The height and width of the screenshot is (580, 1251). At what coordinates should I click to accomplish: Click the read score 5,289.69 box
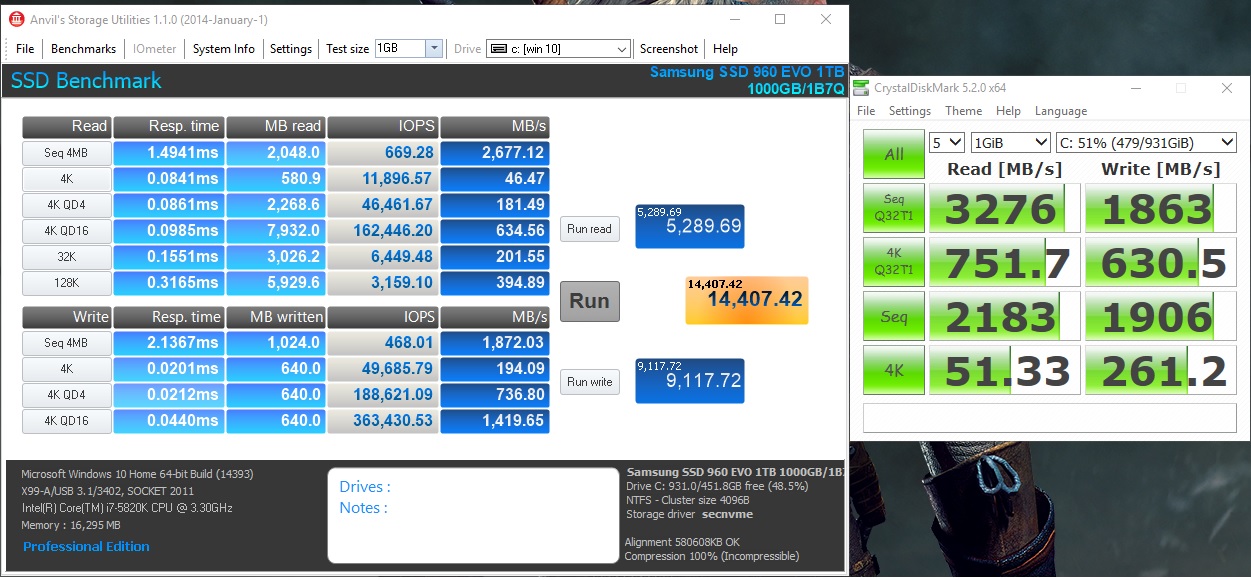pyautogui.click(x=690, y=227)
